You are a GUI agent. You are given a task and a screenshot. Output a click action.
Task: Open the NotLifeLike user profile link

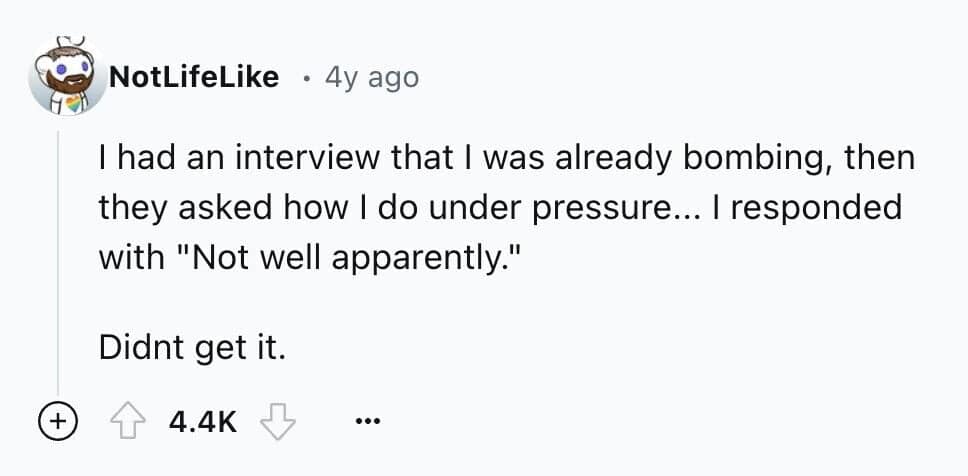(192, 77)
